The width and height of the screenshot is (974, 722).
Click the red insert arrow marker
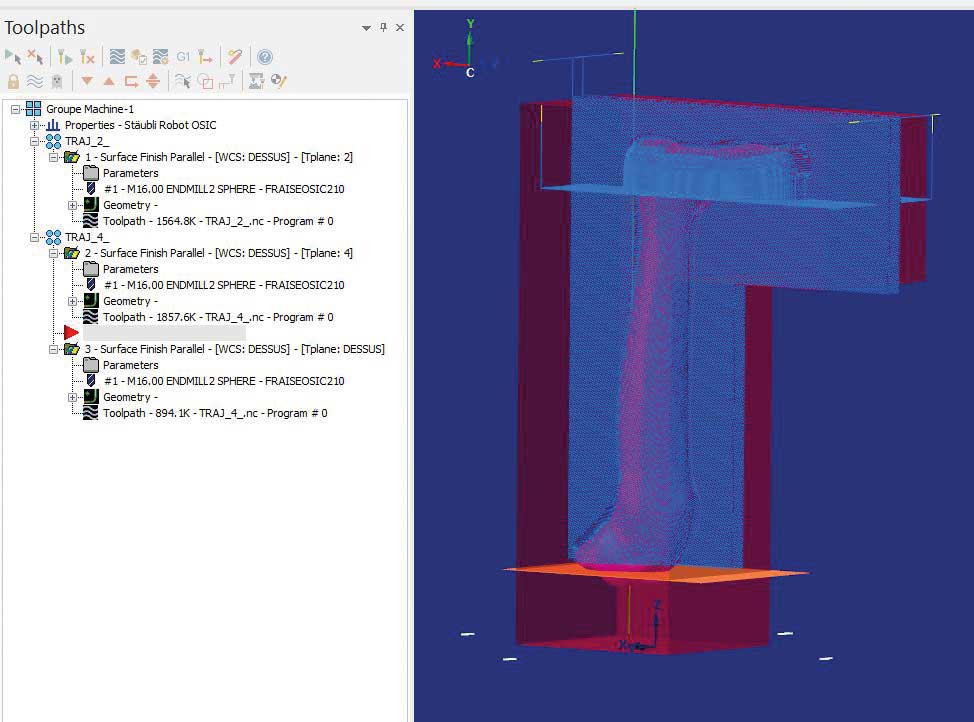pyautogui.click(x=71, y=332)
